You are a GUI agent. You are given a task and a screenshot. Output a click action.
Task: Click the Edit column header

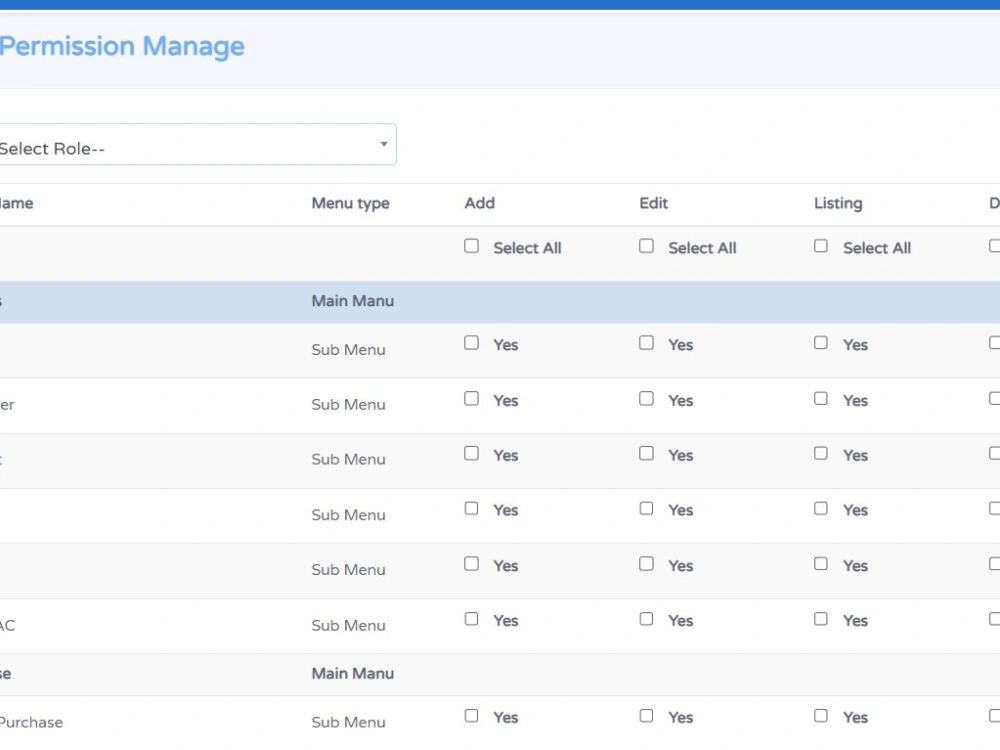(654, 203)
